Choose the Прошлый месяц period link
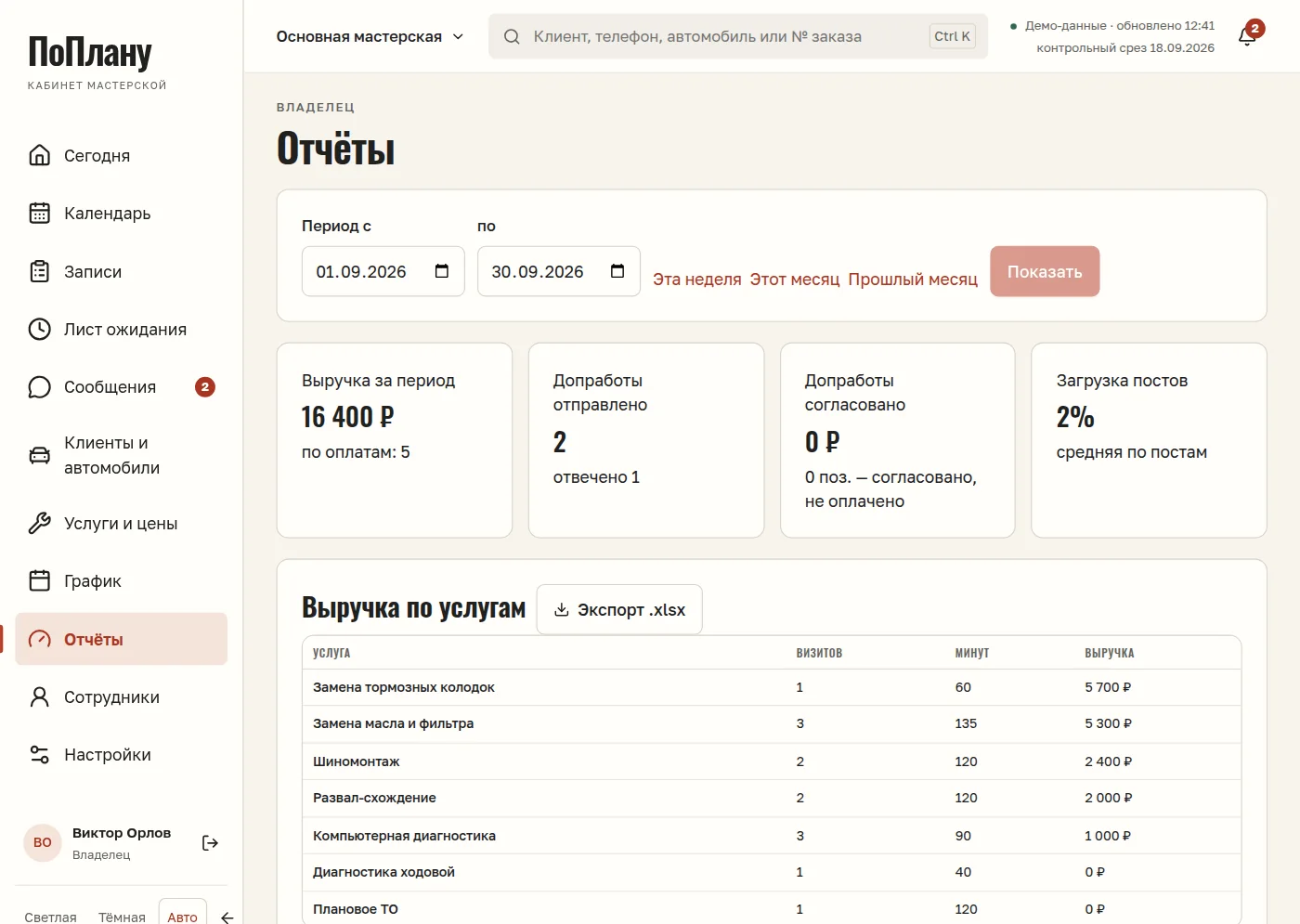This screenshot has width=1300, height=924. pyautogui.click(x=913, y=280)
